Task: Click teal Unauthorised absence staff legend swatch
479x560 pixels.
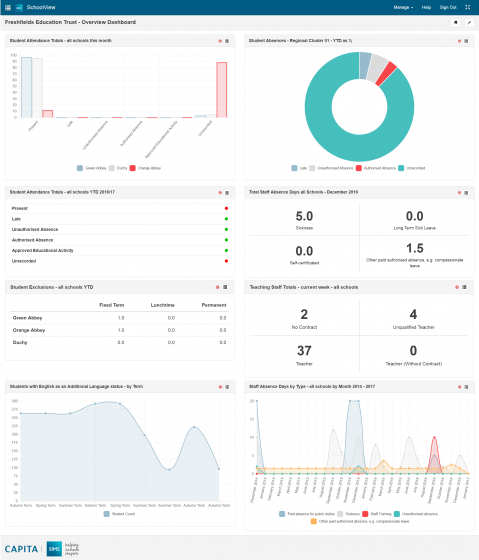Action: [396, 514]
